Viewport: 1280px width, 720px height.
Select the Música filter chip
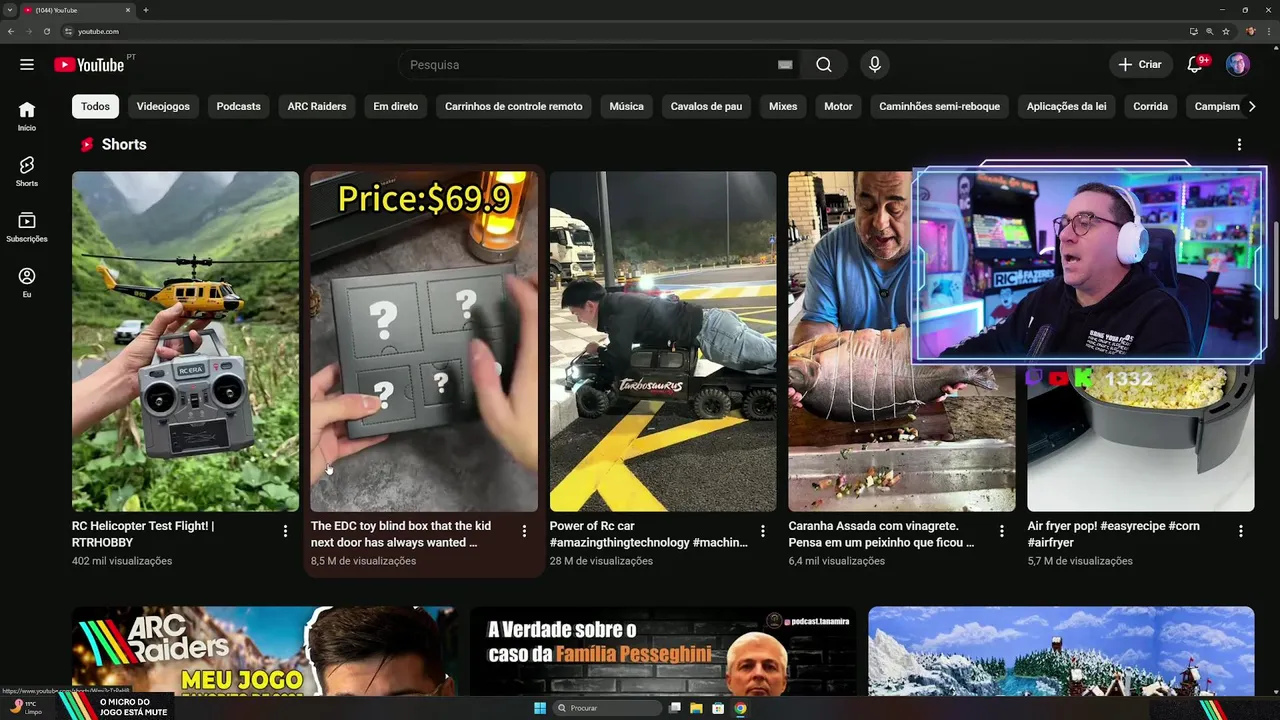pyautogui.click(x=627, y=106)
